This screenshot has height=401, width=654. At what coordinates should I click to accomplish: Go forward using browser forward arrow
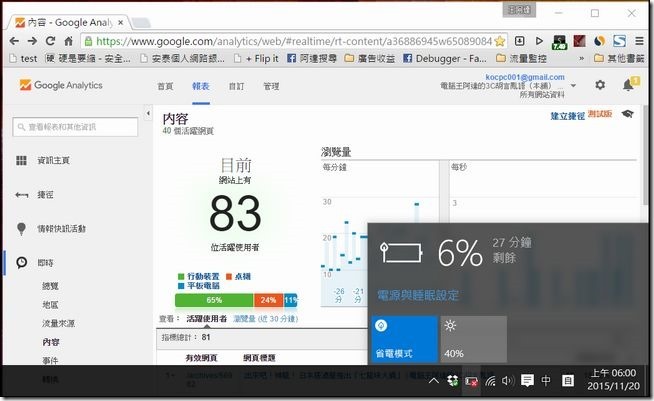pyautogui.click(x=32, y=41)
